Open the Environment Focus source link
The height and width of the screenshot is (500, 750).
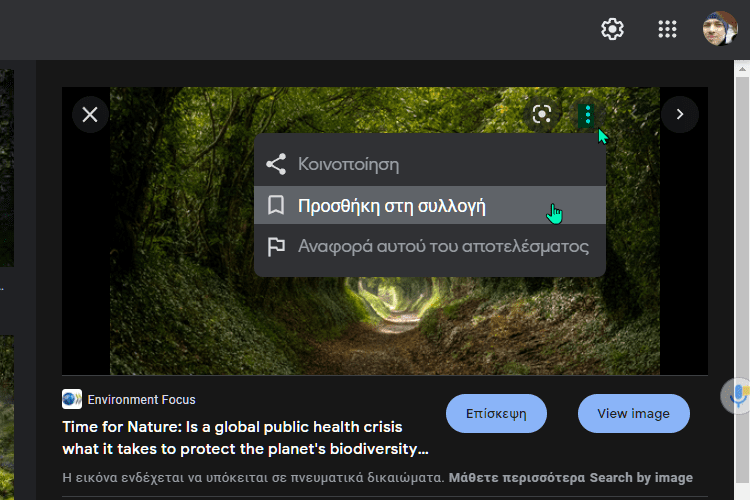pos(142,400)
